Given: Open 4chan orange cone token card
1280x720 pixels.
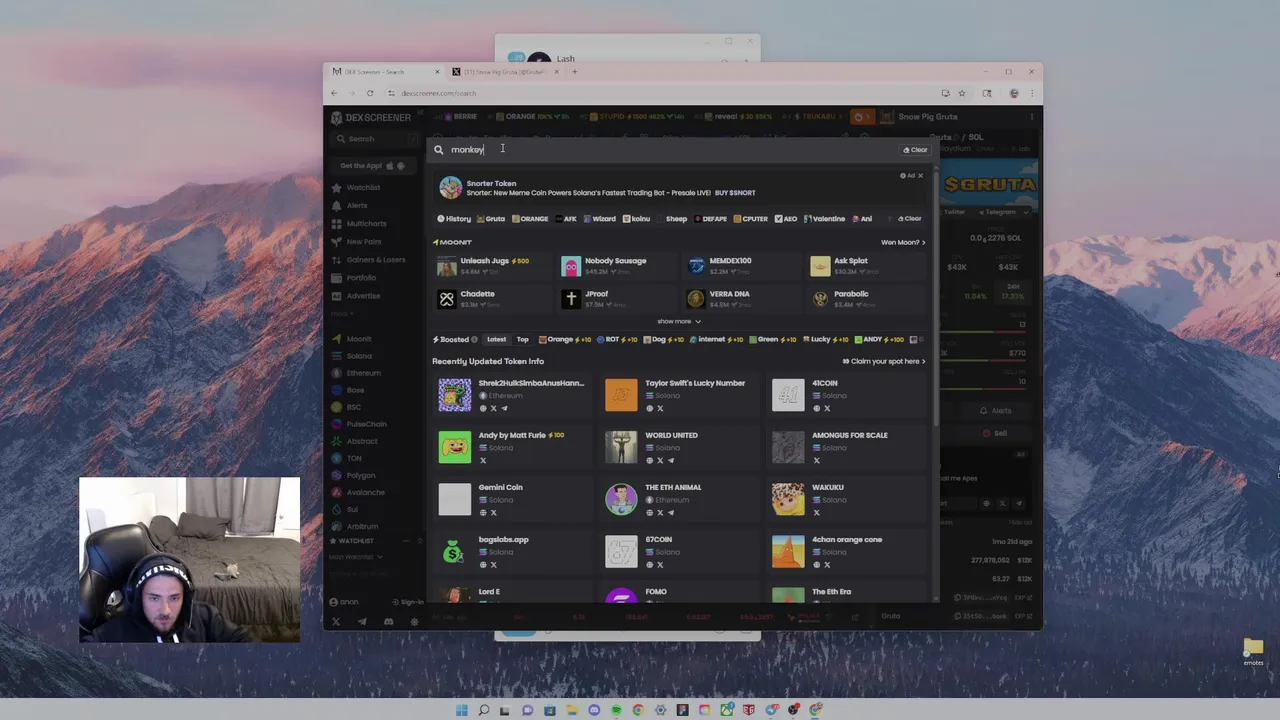Looking at the screenshot, I should tap(847, 551).
